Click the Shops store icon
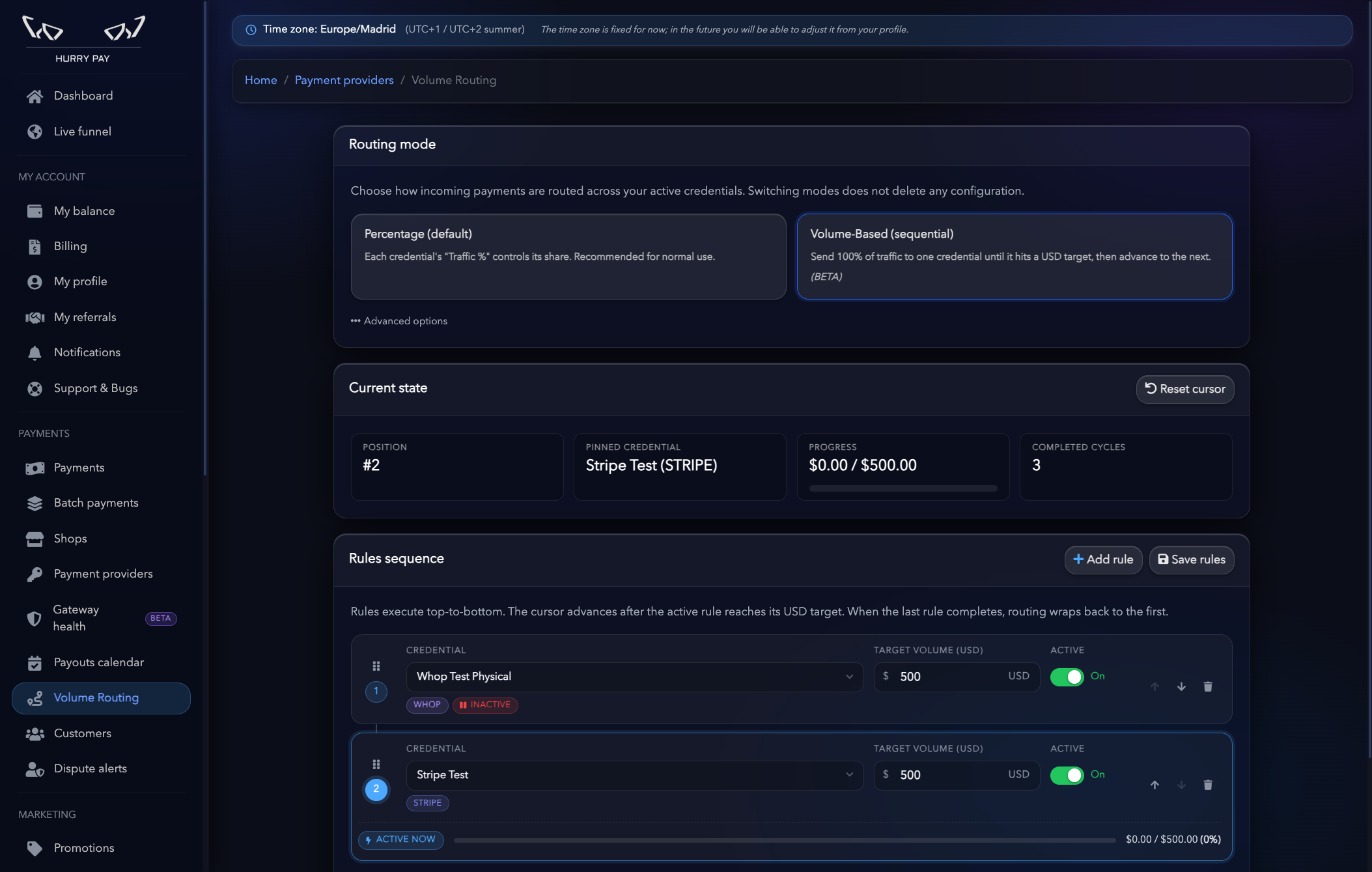 click(x=35, y=539)
